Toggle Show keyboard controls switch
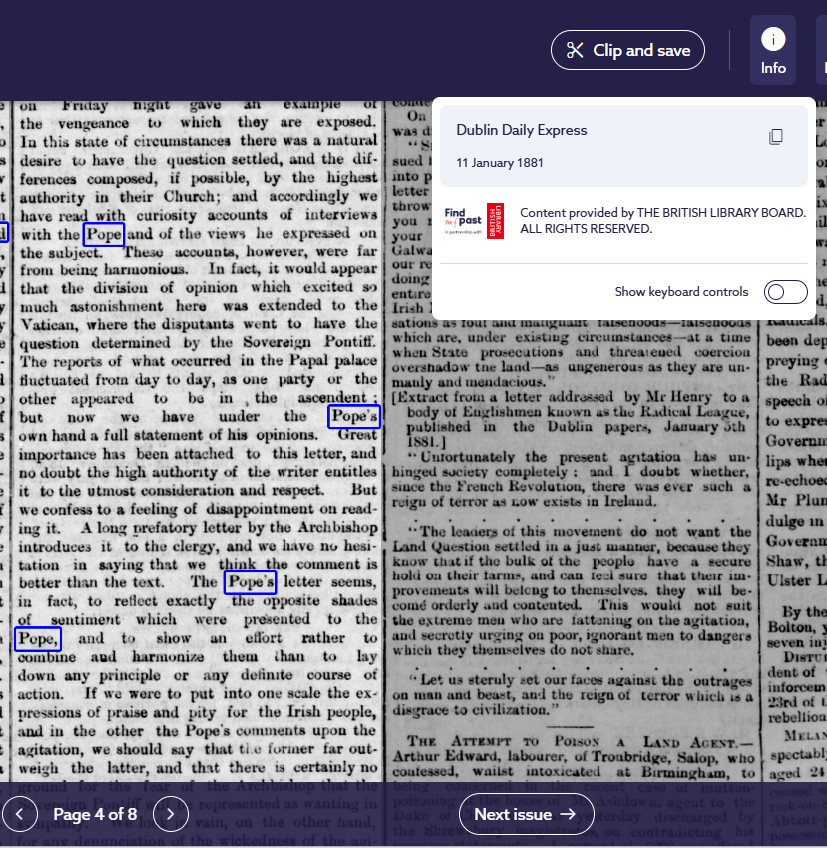Viewport: 827px width, 848px height. [x=785, y=292]
